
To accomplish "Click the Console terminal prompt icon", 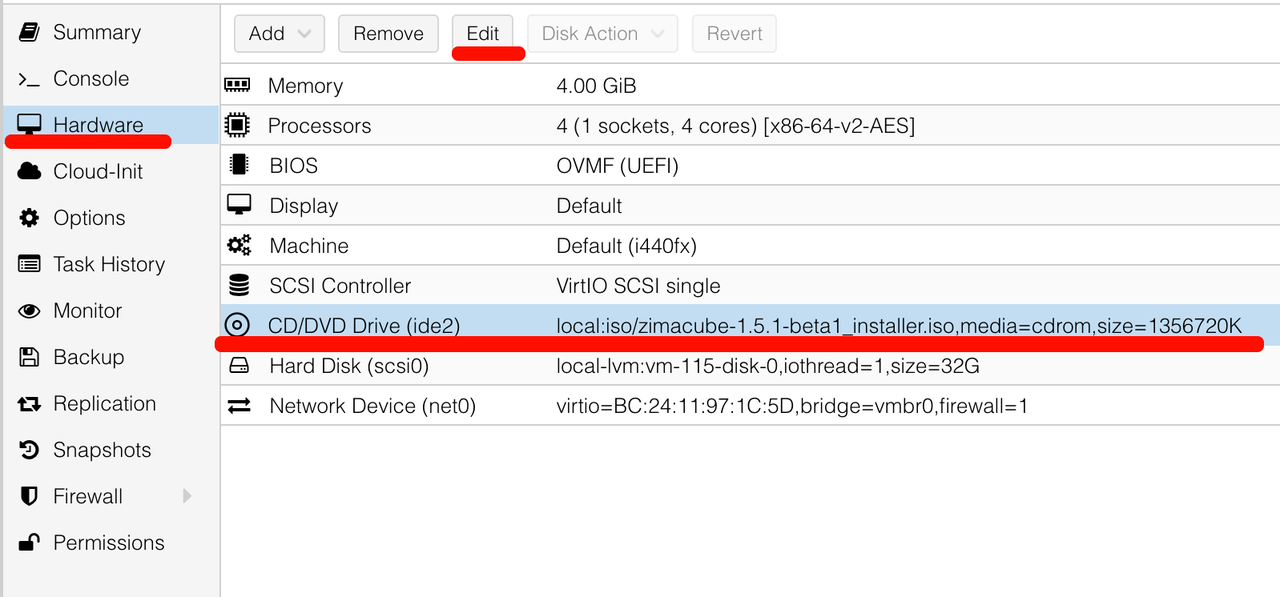I will pyautogui.click(x=29, y=79).
